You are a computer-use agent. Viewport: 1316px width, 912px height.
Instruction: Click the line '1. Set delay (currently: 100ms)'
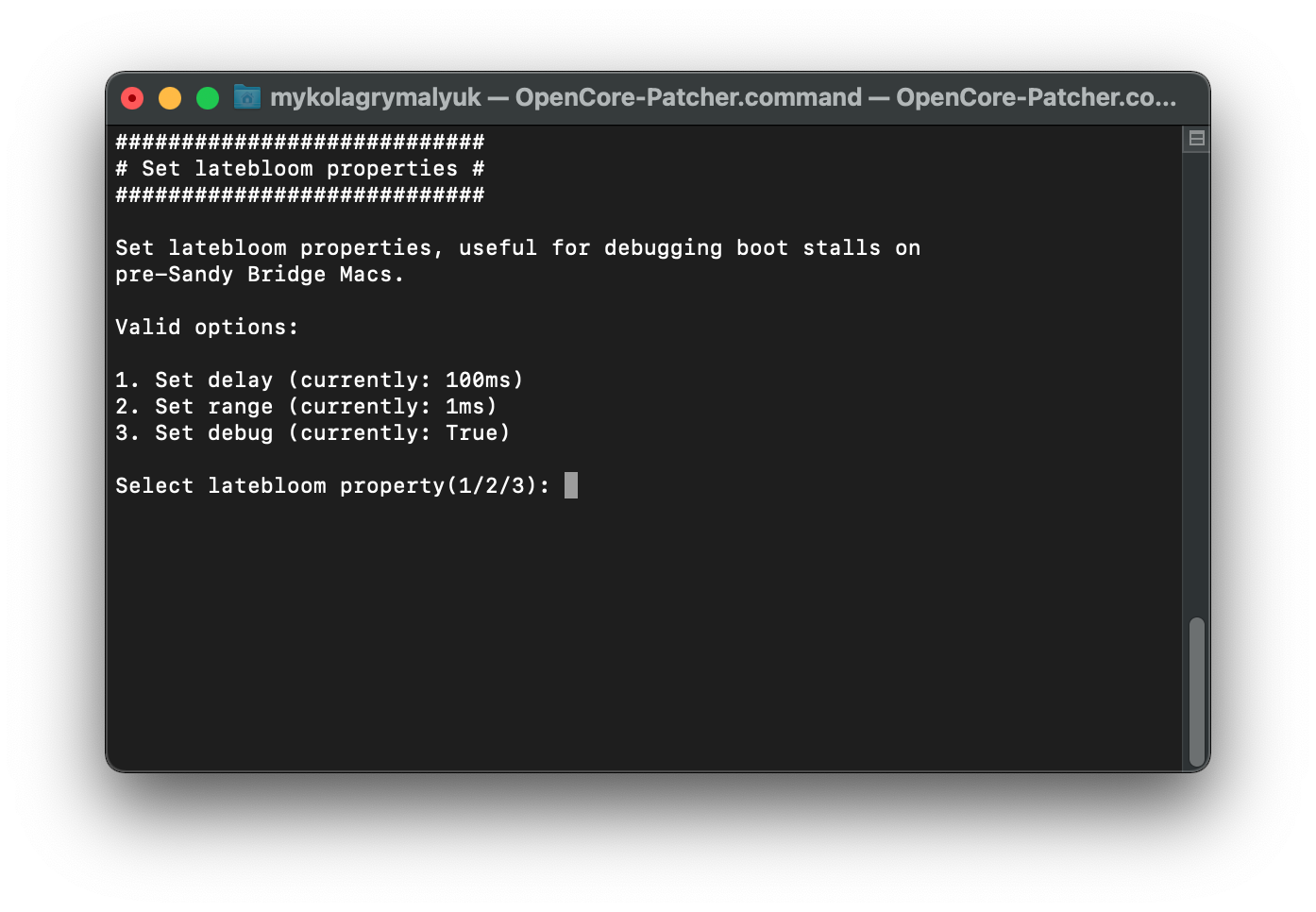point(319,380)
